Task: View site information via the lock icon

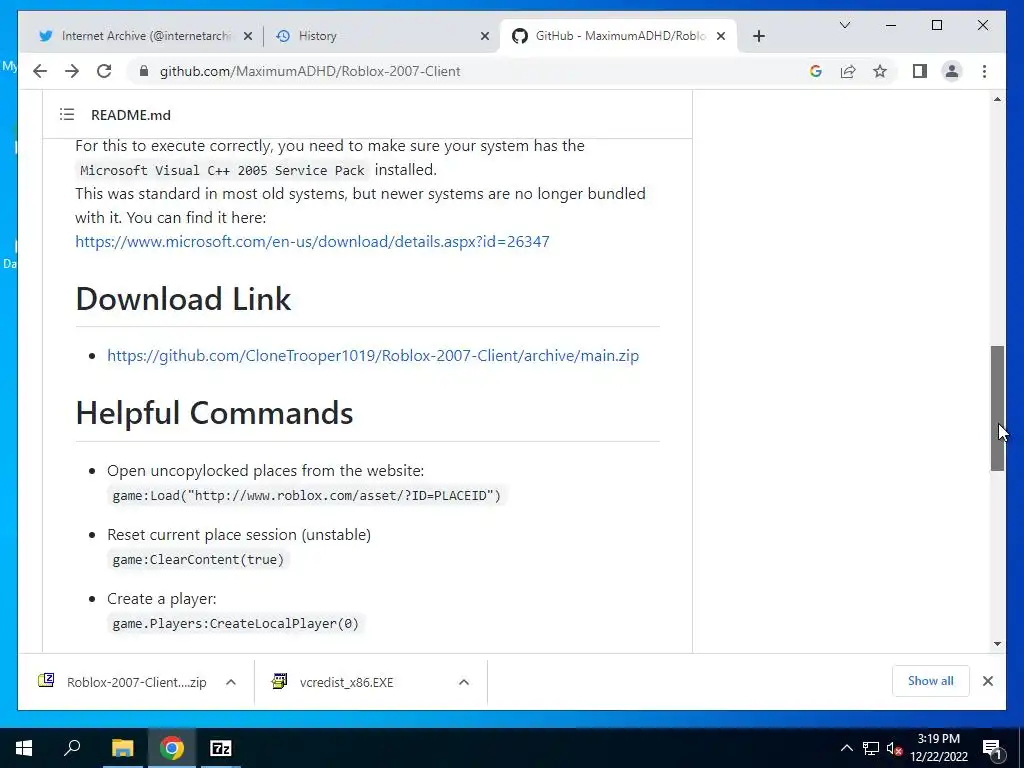Action: coord(144,71)
